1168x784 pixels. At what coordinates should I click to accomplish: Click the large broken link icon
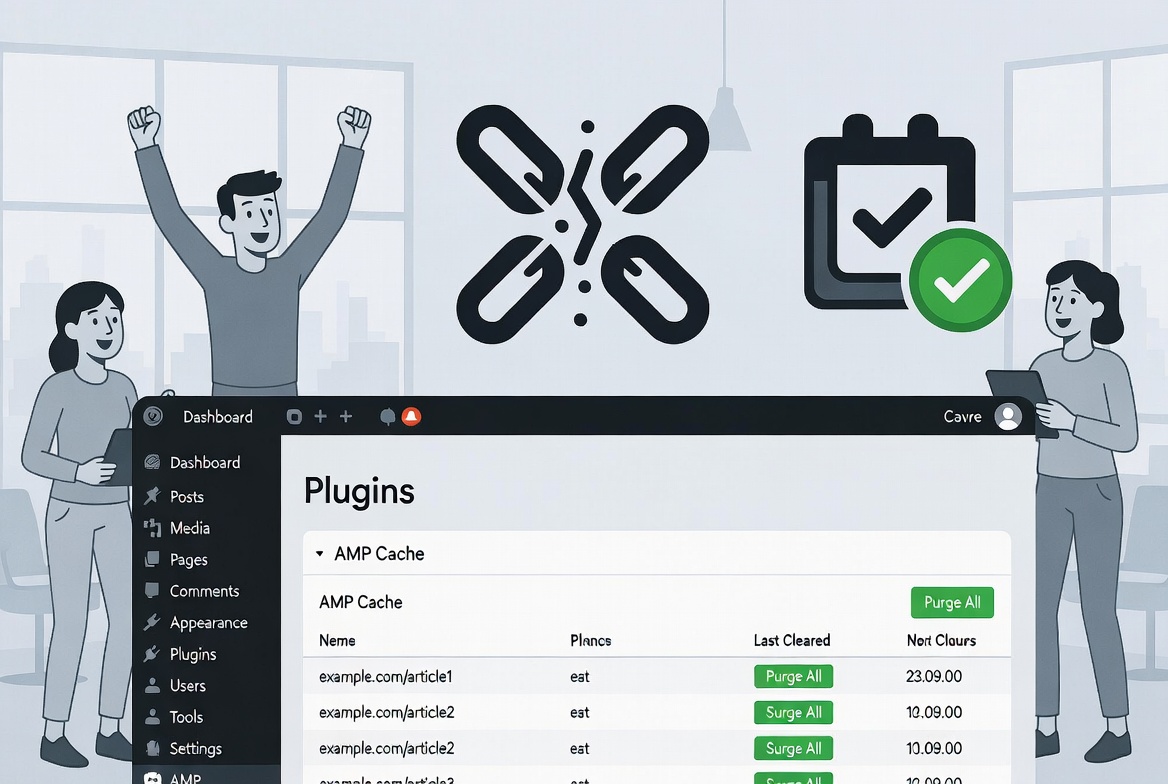[583, 224]
